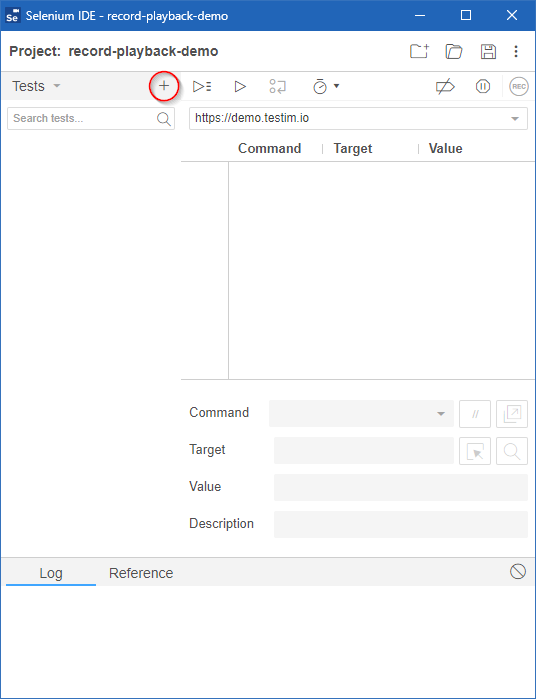This screenshot has height=699, width=536.
Task: Click the Value input field
Action: point(401,487)
